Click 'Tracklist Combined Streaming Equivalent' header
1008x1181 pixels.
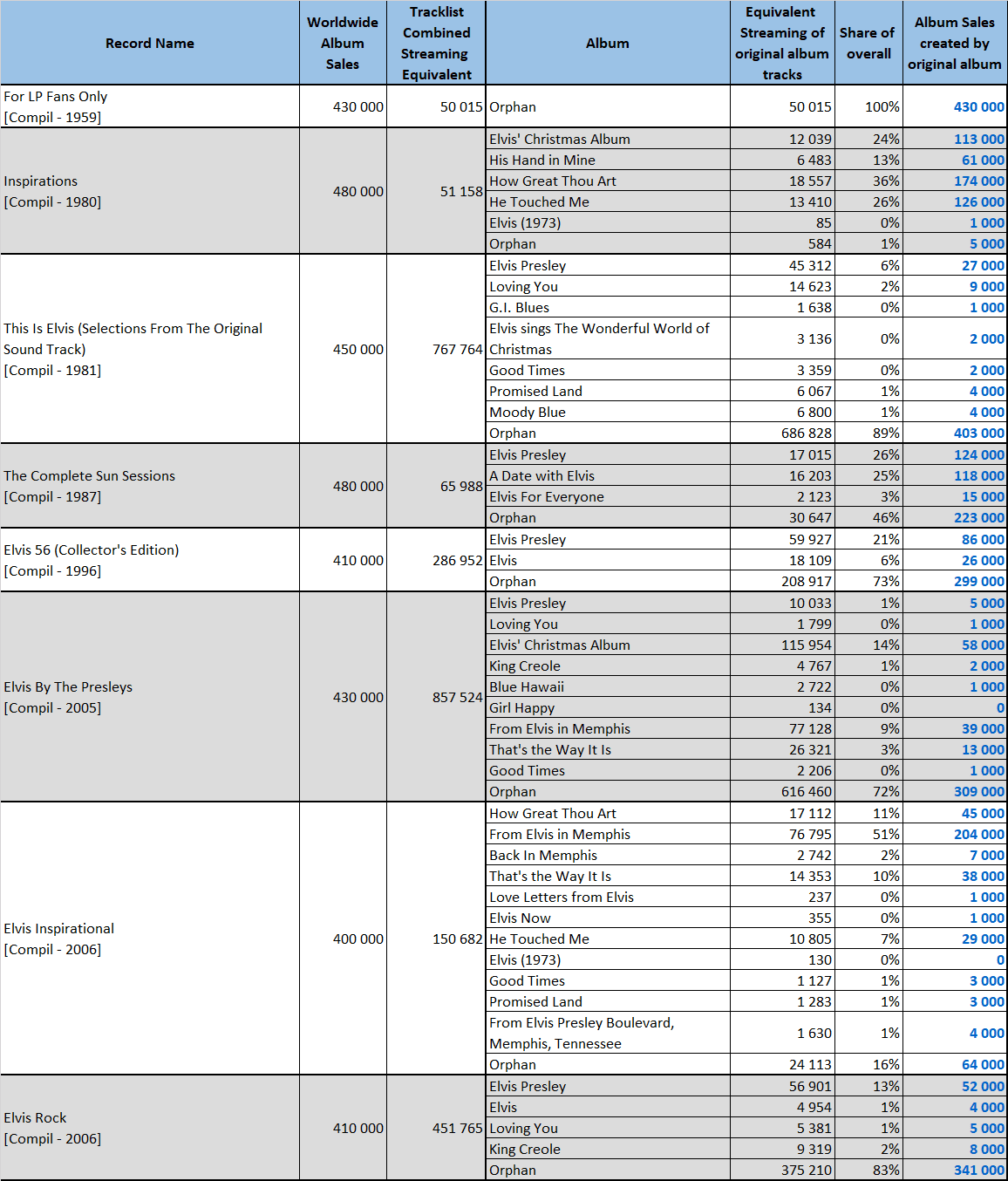(436, 43)
